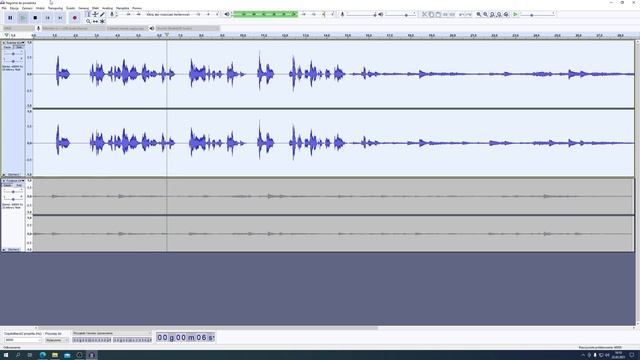Viewport: 640px width, 360px height.
Task: Click the Undo icon
Action: point(461,14)
